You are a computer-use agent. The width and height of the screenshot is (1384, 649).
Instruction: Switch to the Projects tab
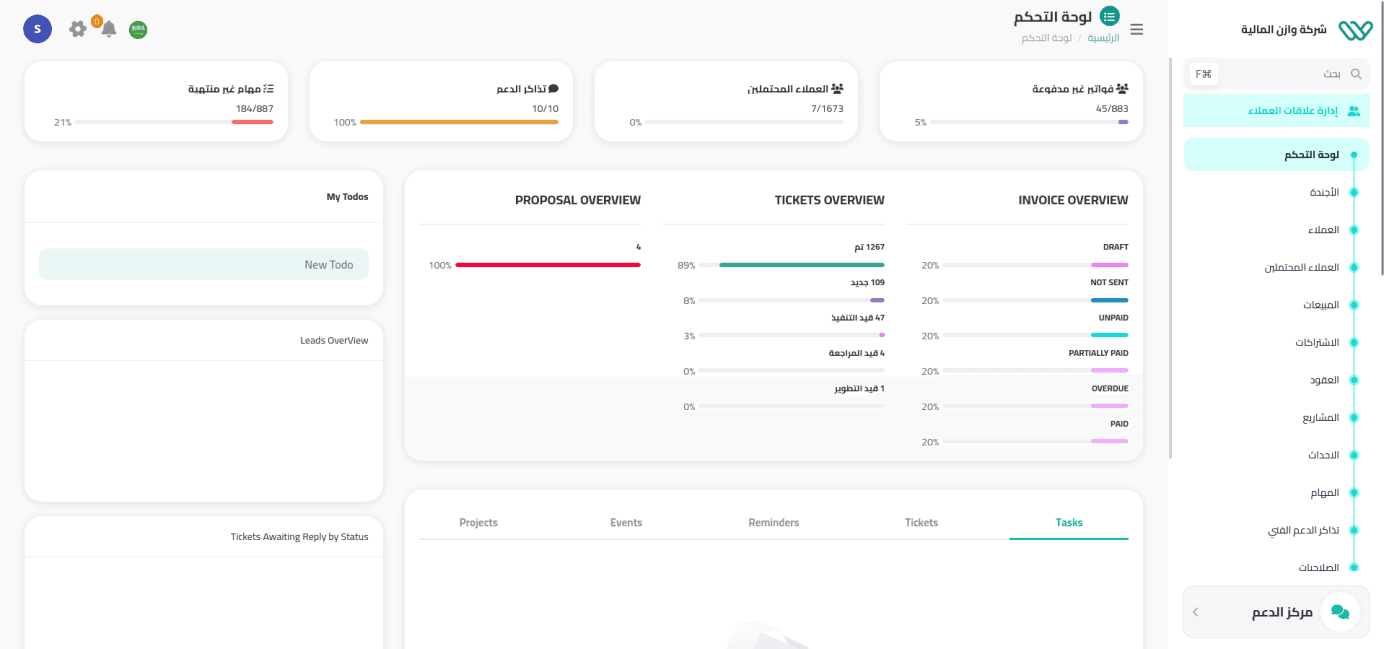[x=478, y=522]
